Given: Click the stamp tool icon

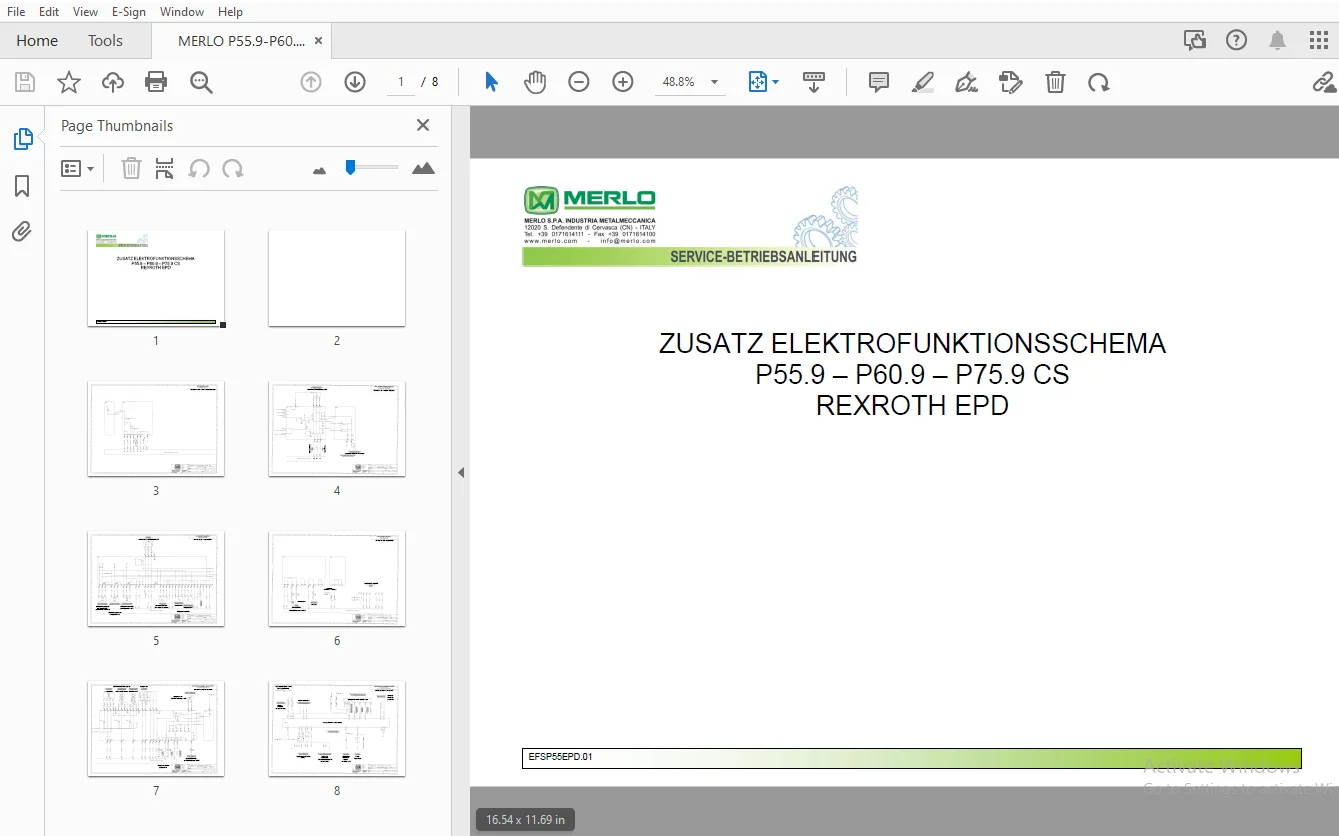Looking at the screenshot, I should click(1011, 82).
